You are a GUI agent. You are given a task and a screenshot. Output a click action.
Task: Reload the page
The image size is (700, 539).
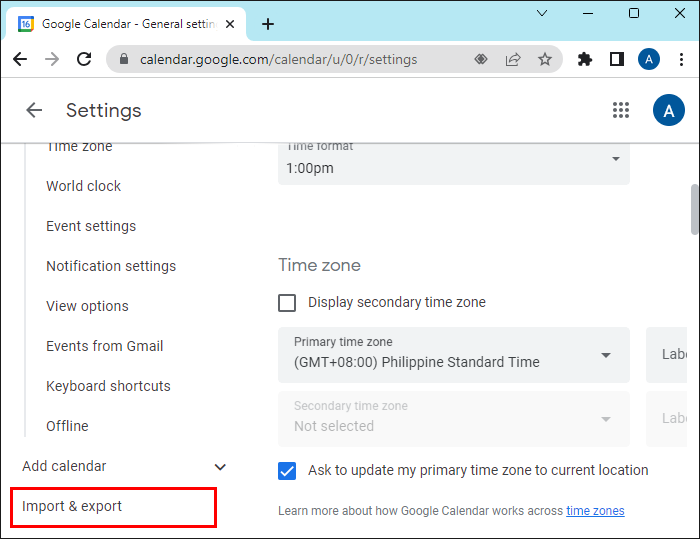pos(82,59)
